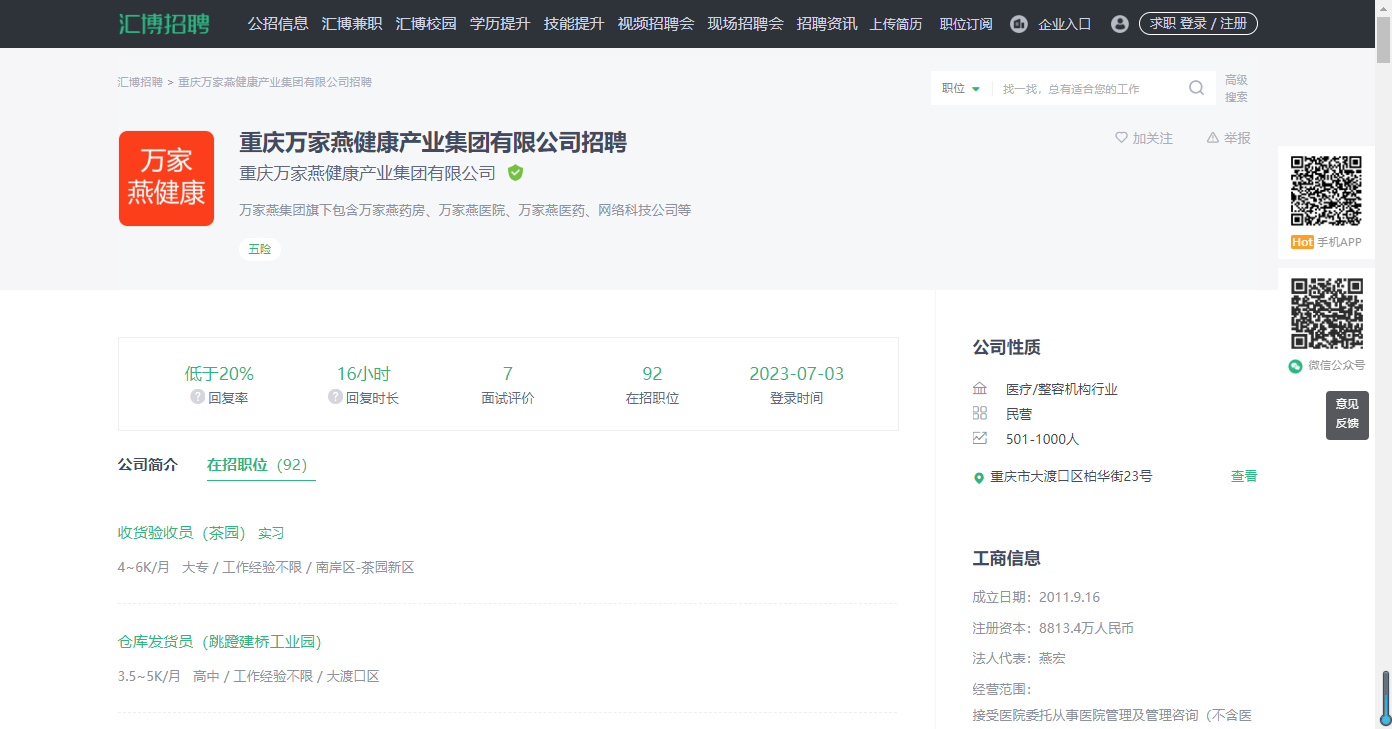The image size is (1392, 729).
Task: Click the 意见反馈 feedback button
Action: coord(1347,414)
